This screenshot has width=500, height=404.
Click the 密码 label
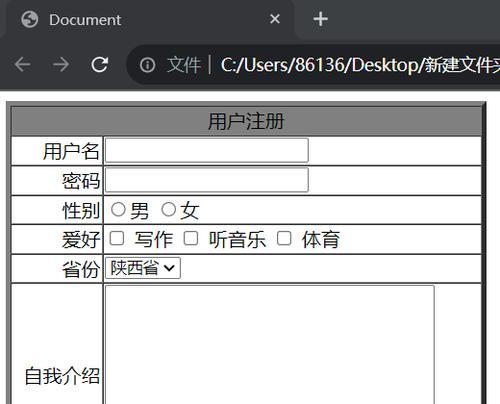click(81, 181)
